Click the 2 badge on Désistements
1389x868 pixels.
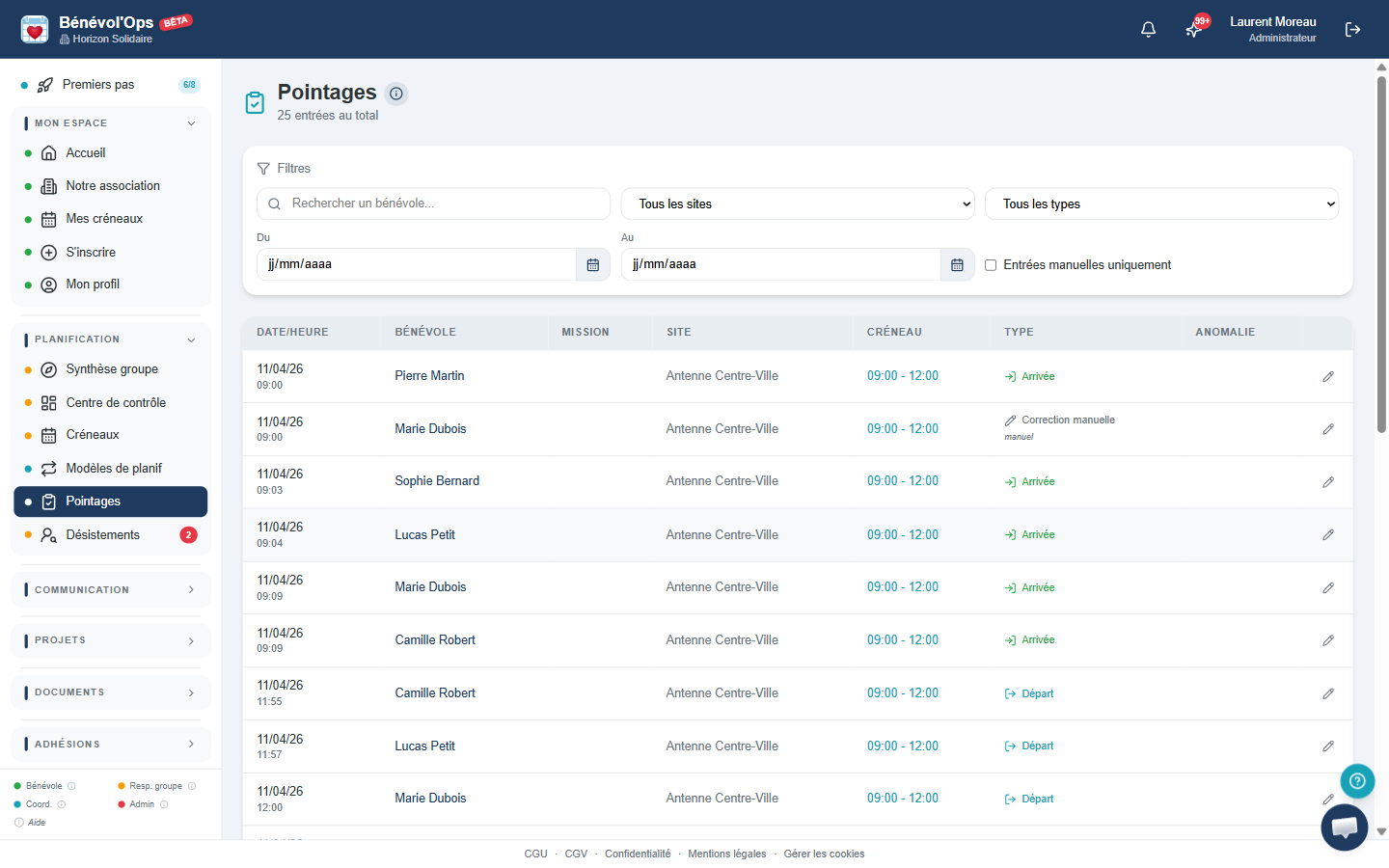click(188, 535)
